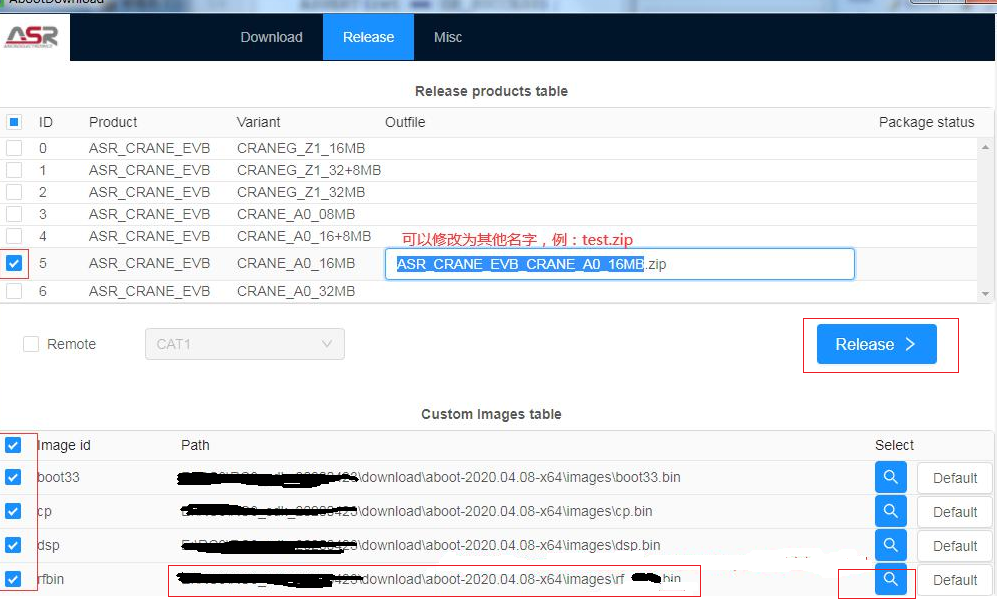Check product row CRANE_A0_08MB
The image size is (997, 609).
13,214
